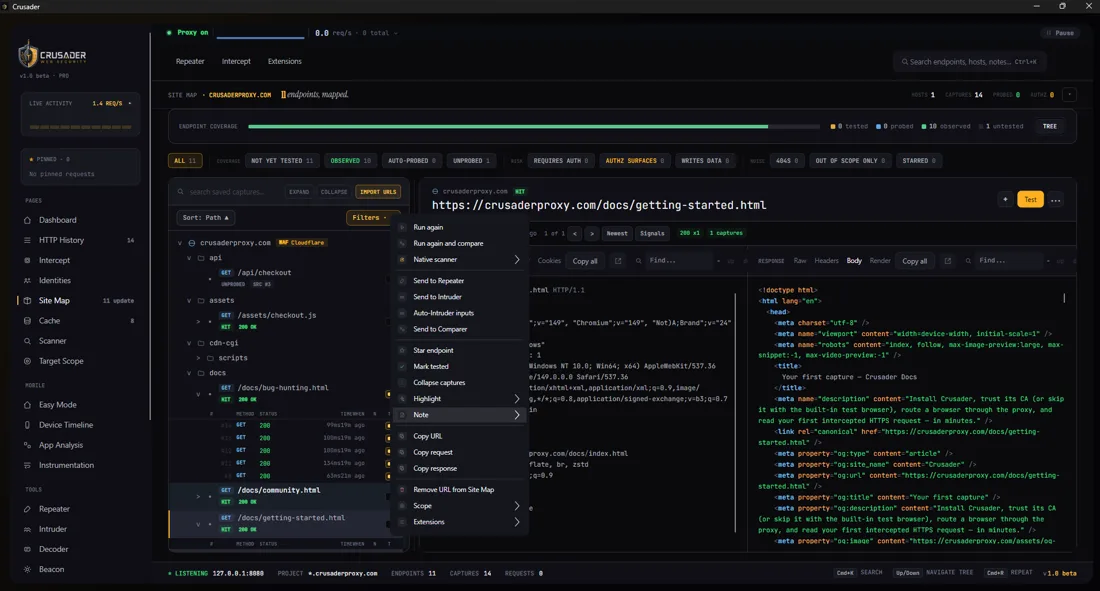Click the yellow Test button
This screenshot has width=1100, height=591.
pyautogui.click(x=1030, y=199)
